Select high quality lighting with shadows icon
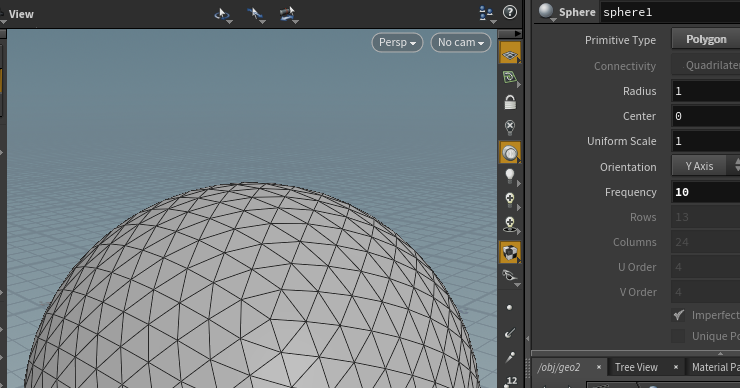This screenshot has width=740, height=388. coord(510,224)
